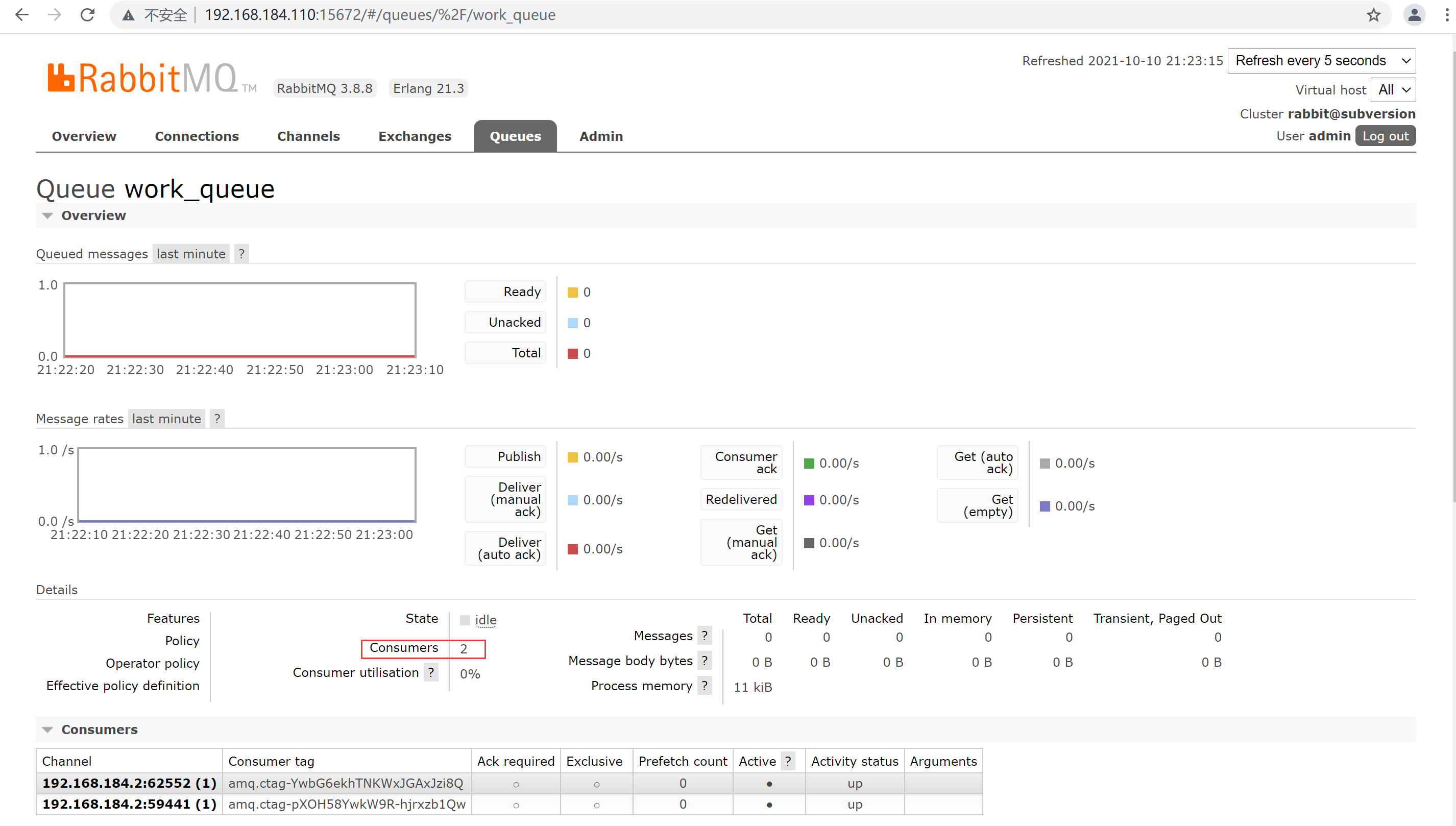Click the help icon beside Message body bytes
1456x826 pixels.
coord(705,661)
